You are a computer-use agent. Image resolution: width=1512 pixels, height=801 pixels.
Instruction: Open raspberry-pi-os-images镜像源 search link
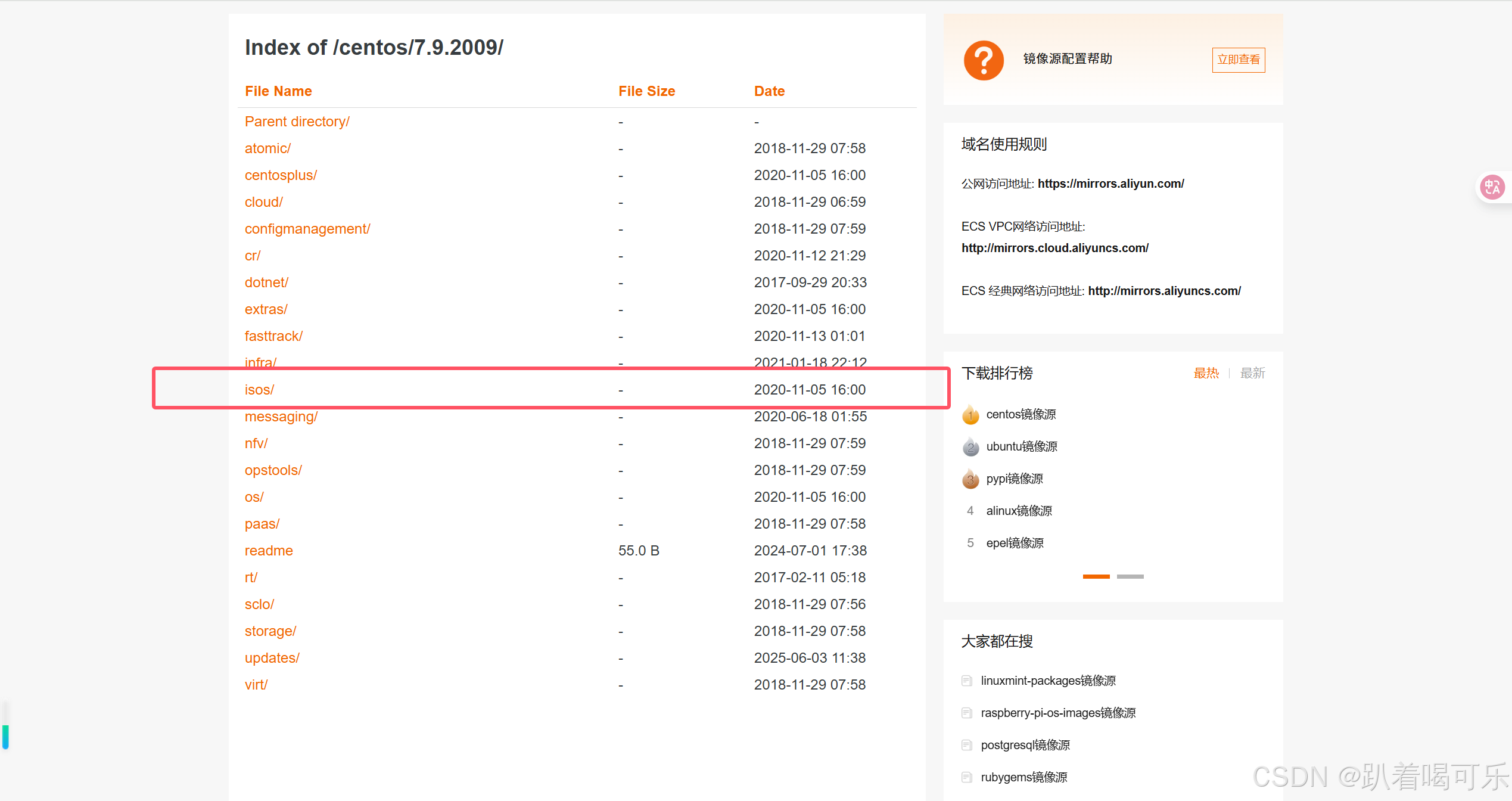coord(1058,713)
